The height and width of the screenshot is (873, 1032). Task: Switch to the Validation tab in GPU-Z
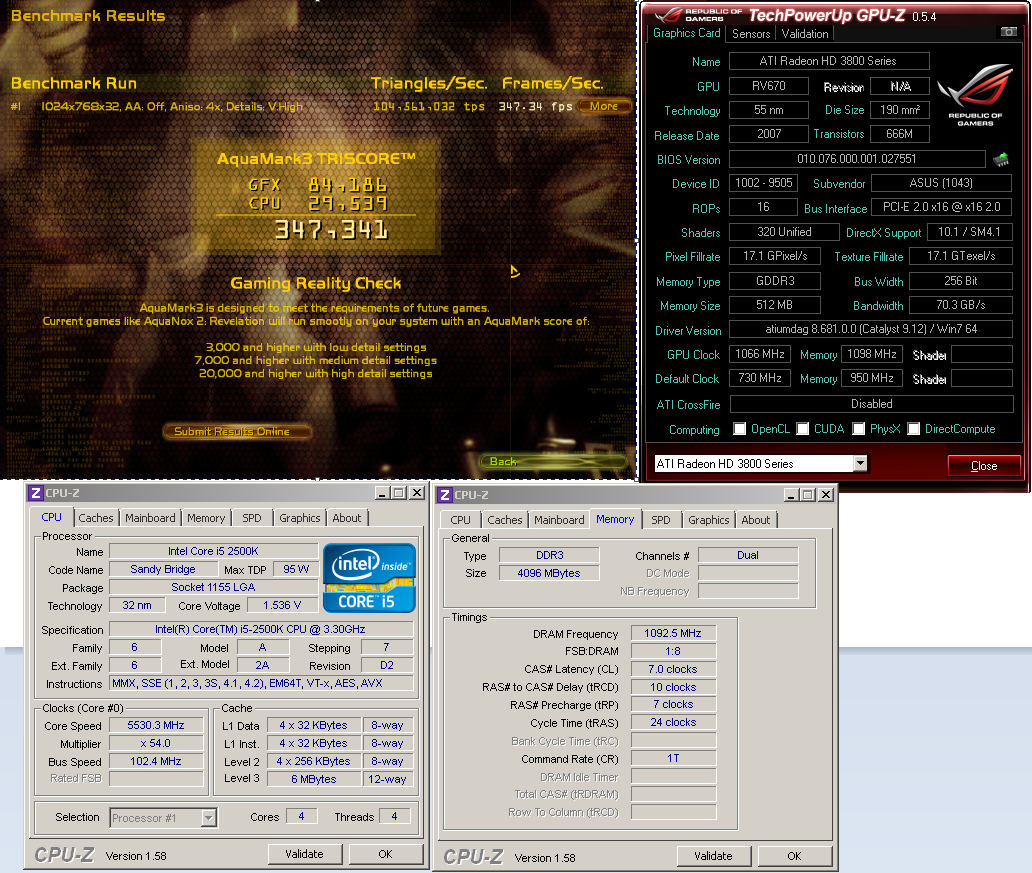coord(805,34)
